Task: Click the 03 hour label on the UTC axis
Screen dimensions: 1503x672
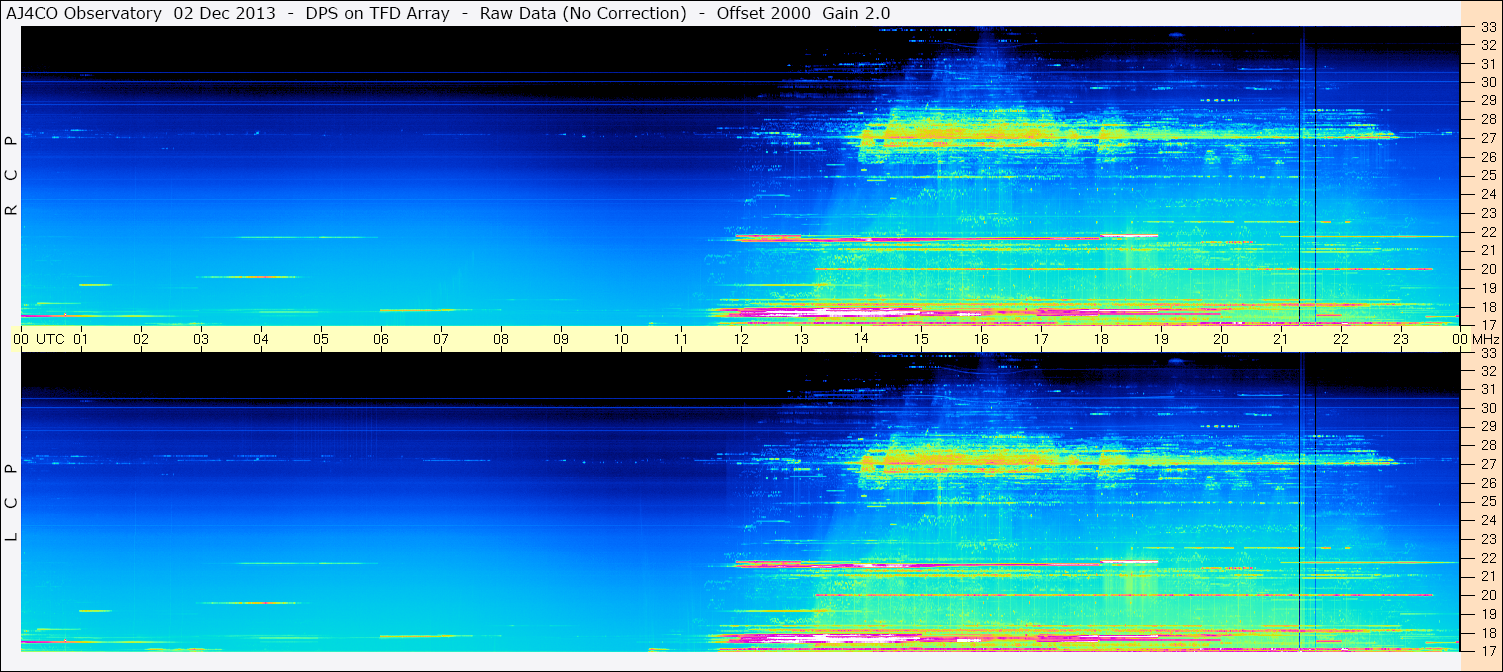Action: (201, 339)
